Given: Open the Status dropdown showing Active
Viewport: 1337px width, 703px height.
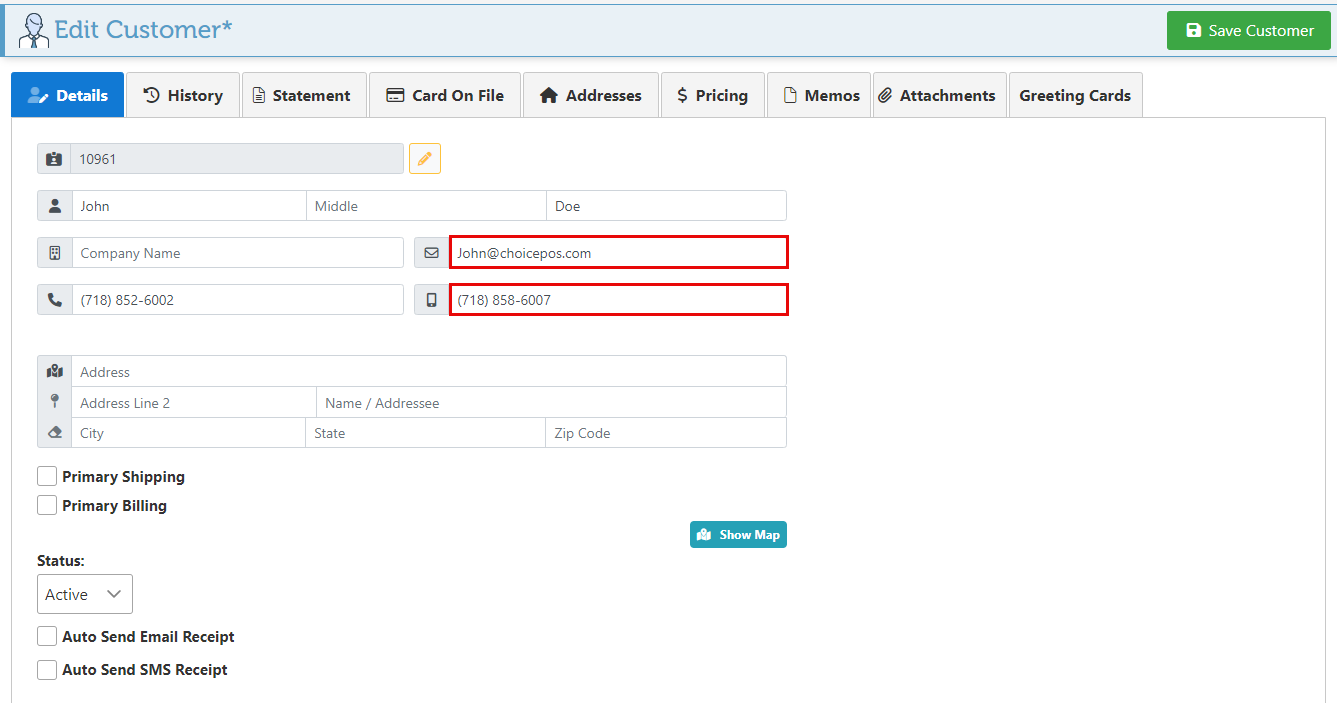Looking at the screenshot, I should coord(85,594).
